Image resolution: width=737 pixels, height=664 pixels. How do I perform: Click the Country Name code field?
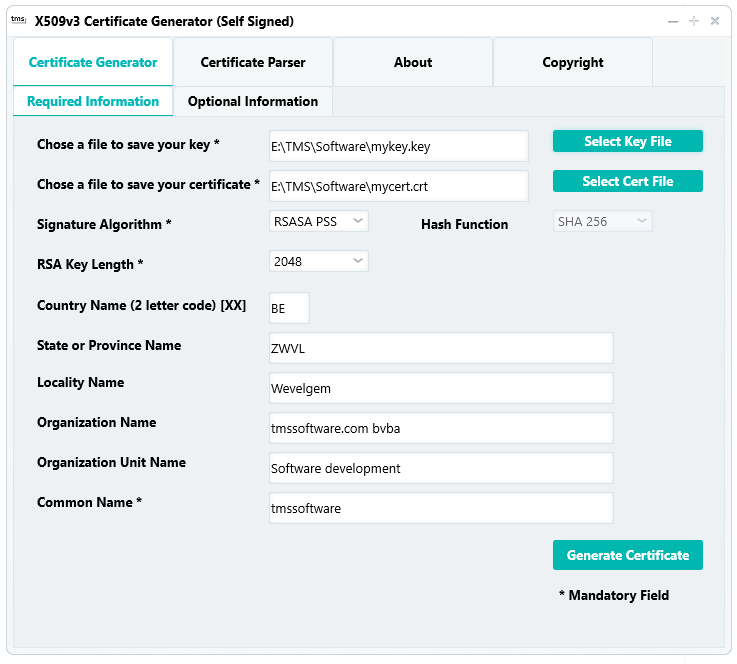(289, 308)
